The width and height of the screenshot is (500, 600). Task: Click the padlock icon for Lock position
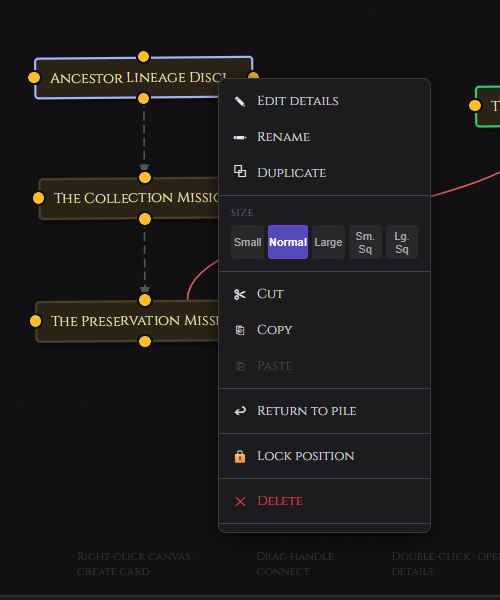[x=240, y=456]
